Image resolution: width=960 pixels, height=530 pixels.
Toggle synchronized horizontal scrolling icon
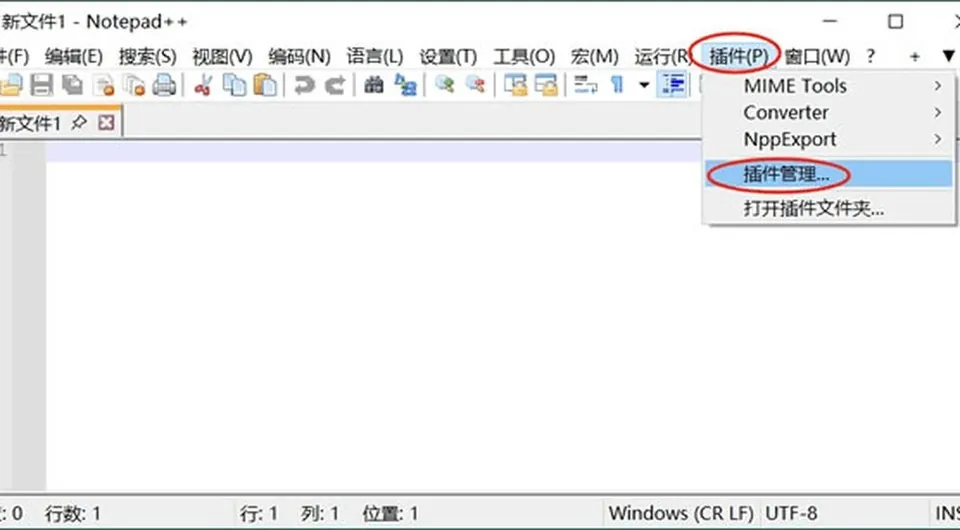pos(546,85)
